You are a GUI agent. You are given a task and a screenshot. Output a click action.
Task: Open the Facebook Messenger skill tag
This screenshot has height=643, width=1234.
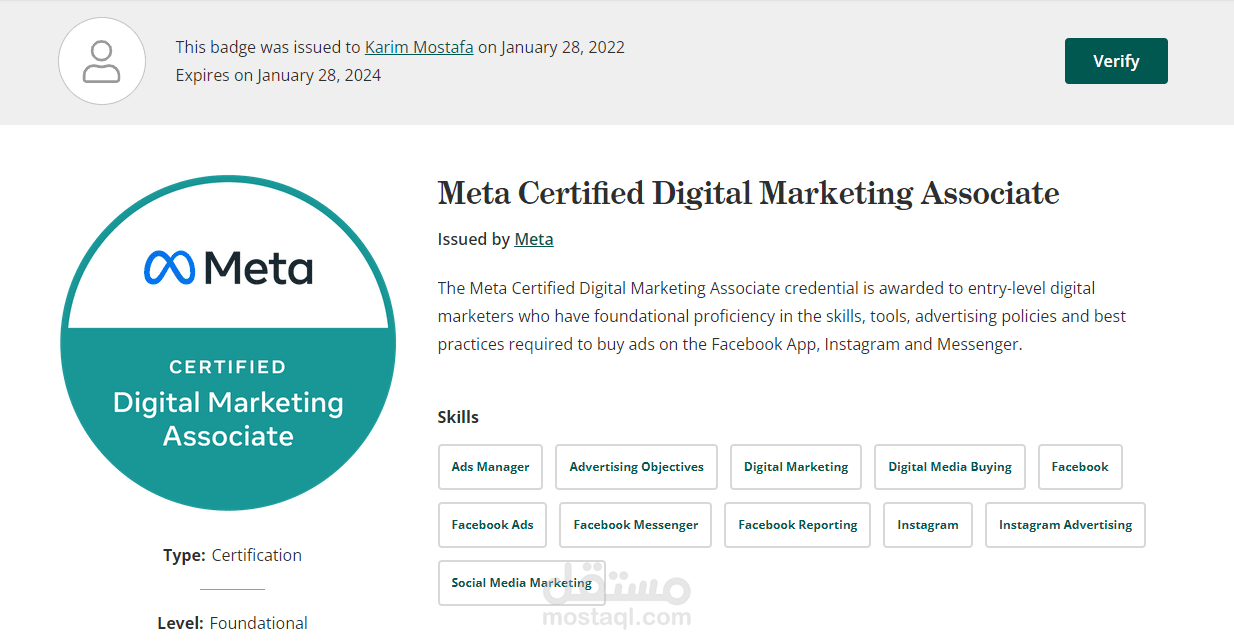click(636, 525)
